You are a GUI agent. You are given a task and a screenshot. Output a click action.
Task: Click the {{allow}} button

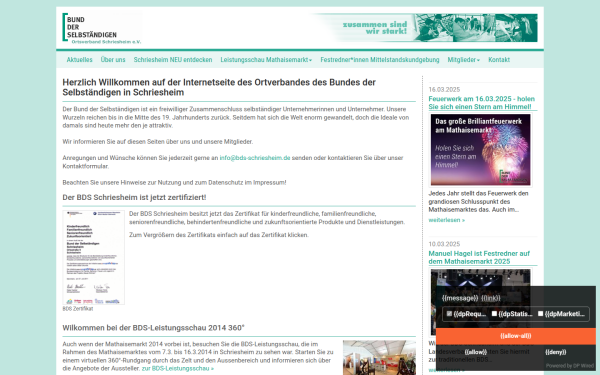476,352
